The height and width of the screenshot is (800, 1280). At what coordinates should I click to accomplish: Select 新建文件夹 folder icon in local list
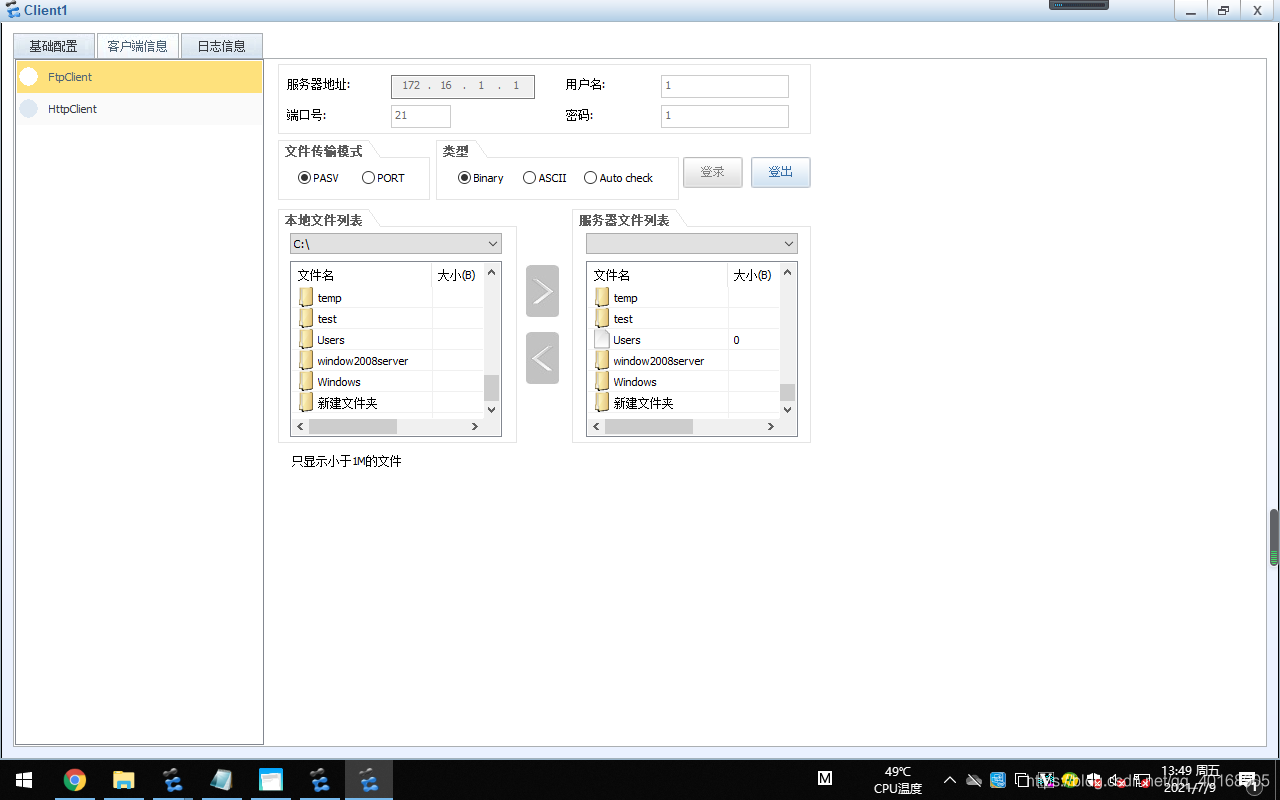point(306,402)
